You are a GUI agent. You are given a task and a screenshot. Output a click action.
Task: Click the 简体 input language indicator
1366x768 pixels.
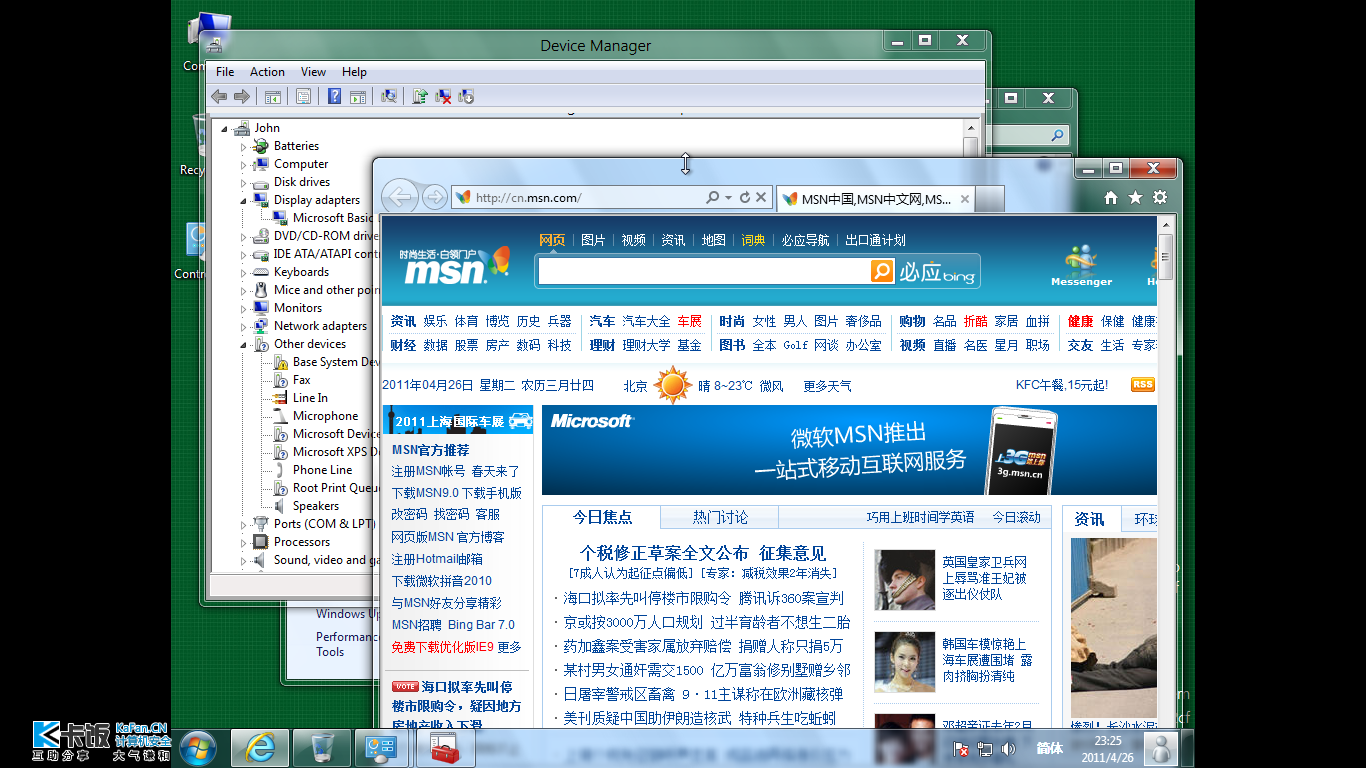[1049, 748]
